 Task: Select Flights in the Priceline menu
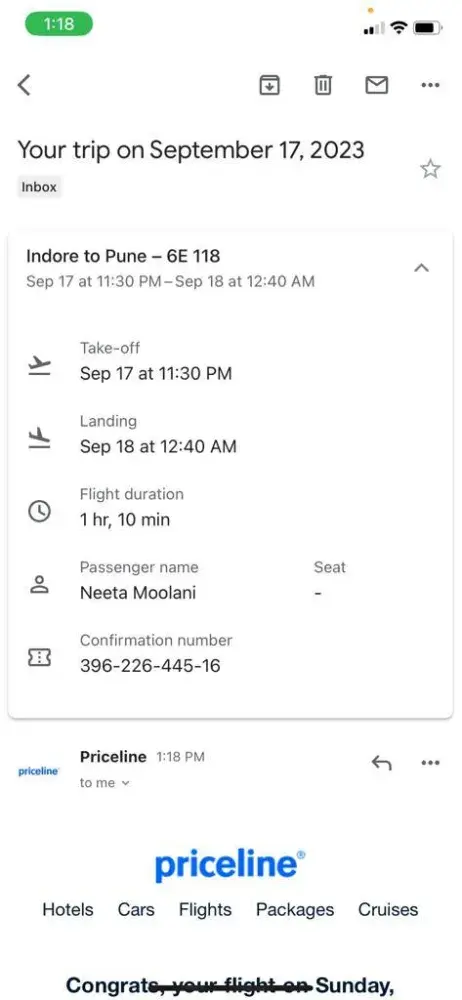pyautogui.click(x=205, y=909)
